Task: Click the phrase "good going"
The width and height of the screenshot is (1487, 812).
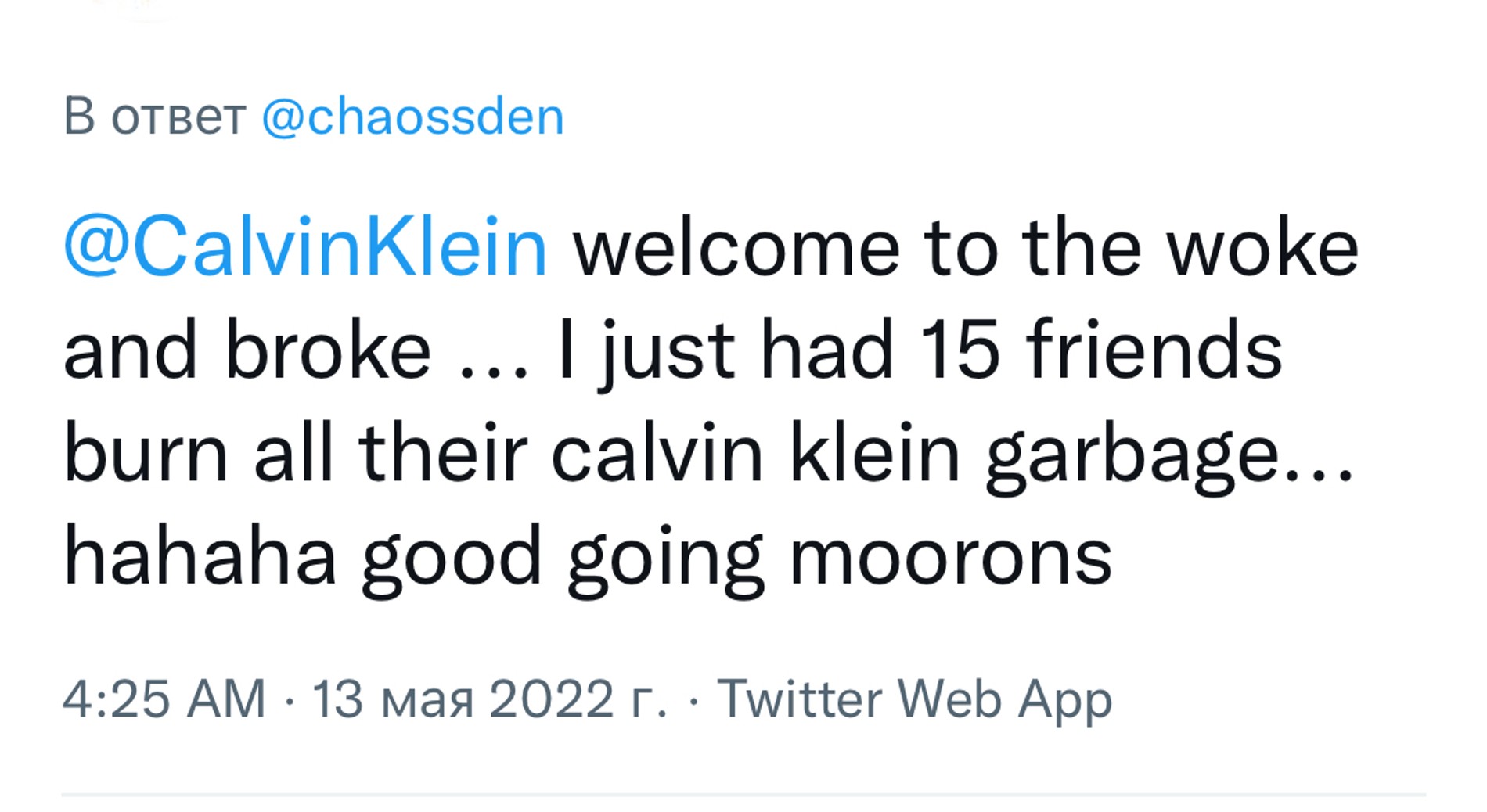Action: point(562,557)
